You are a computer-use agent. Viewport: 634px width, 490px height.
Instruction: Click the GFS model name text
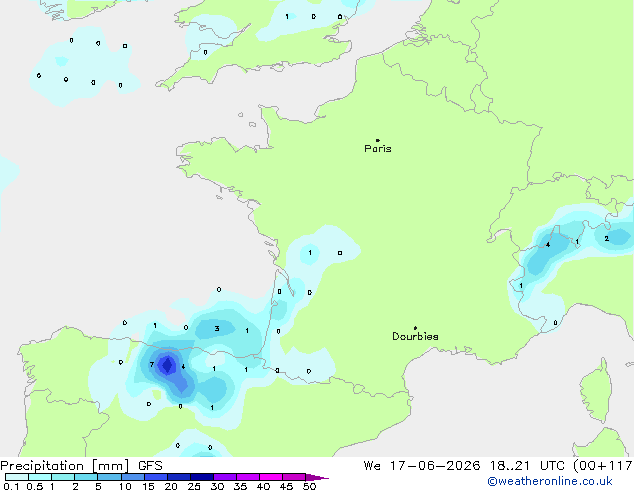tap(150, 466)
